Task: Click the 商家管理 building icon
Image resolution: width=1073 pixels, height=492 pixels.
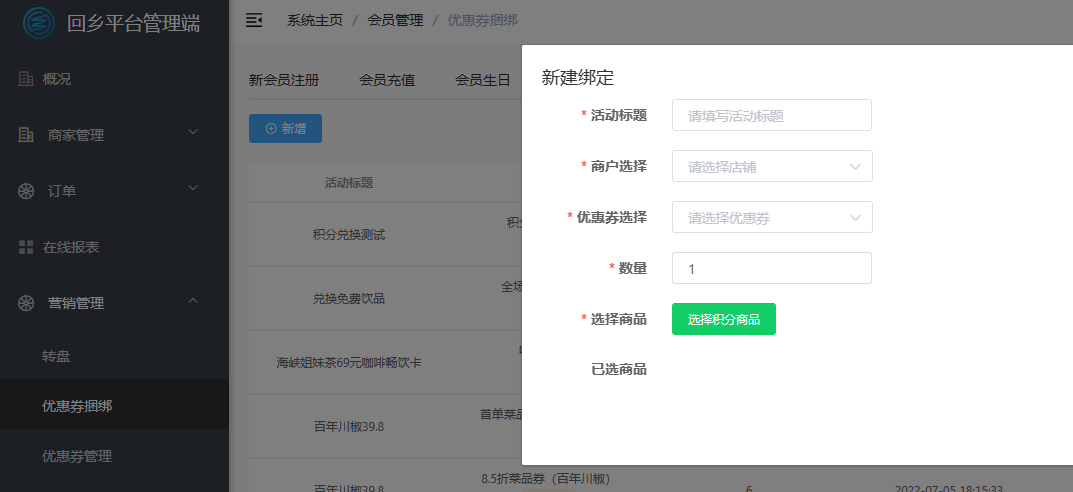Action: click(26, 135)
